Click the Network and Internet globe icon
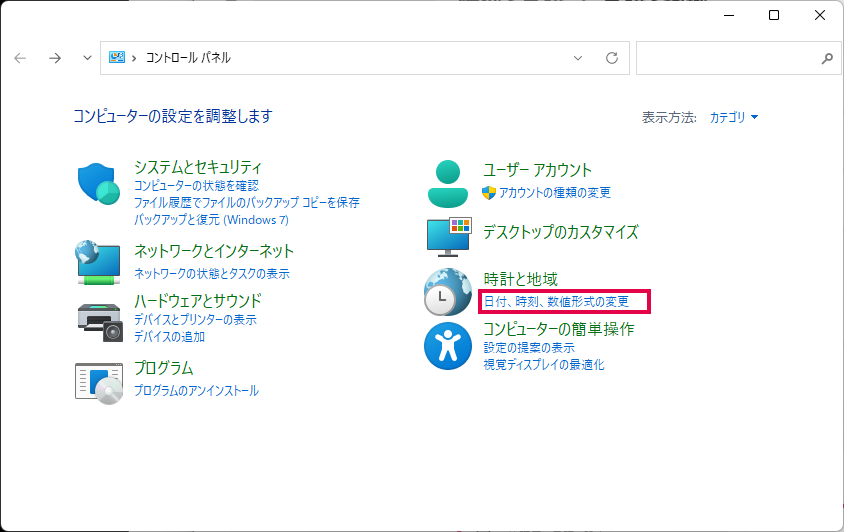844x532 pixels. 99,261
